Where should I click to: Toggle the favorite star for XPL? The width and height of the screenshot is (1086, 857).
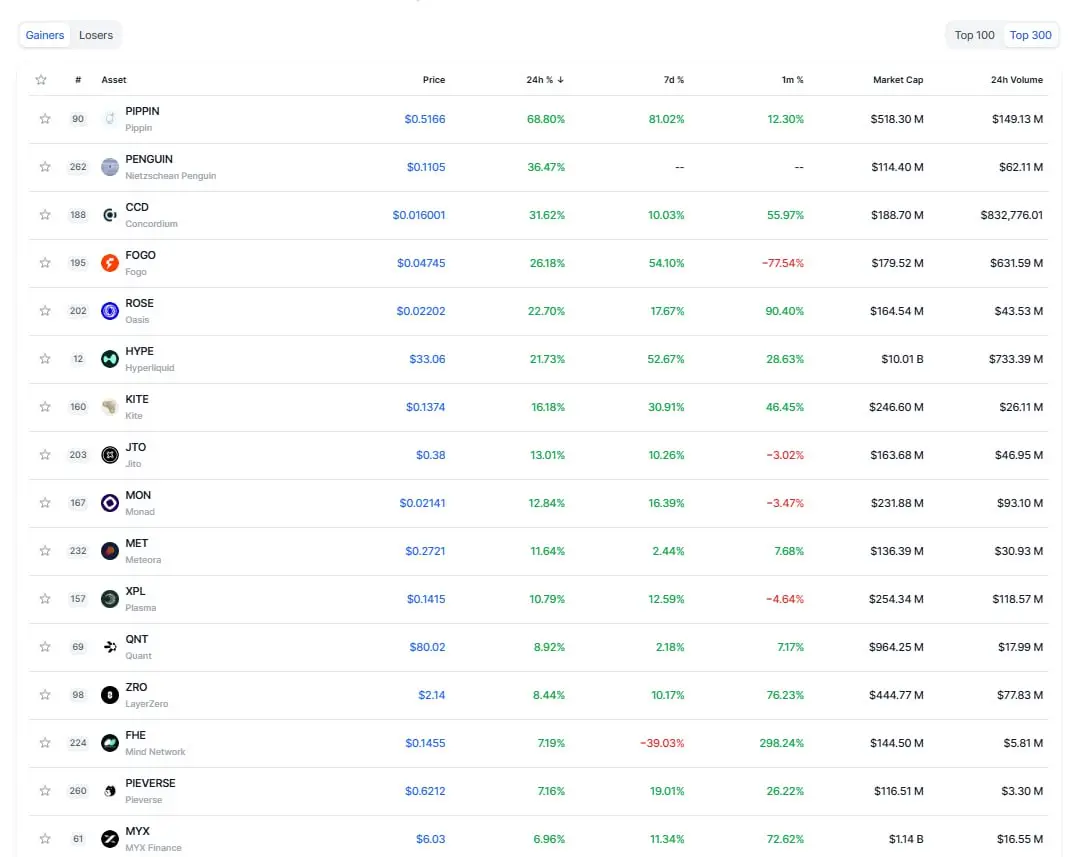click(x=45, y=599)
